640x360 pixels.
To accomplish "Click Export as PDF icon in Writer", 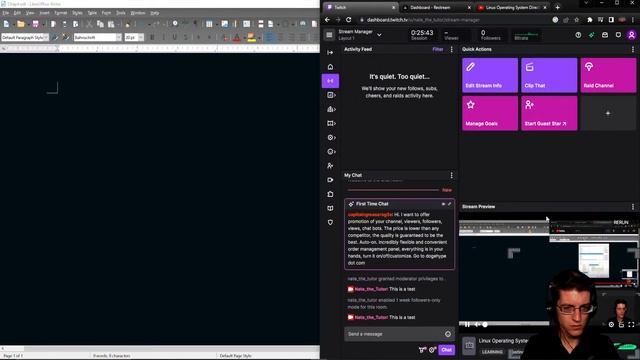I will point(53,24).
